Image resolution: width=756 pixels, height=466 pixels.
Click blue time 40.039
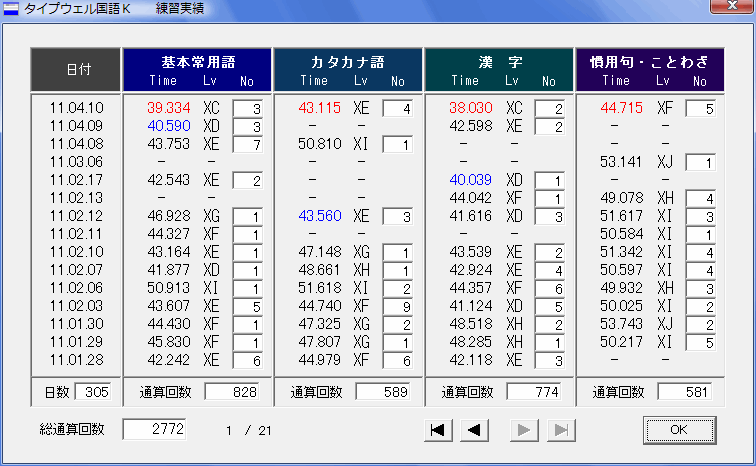click(x=471, y=180)
